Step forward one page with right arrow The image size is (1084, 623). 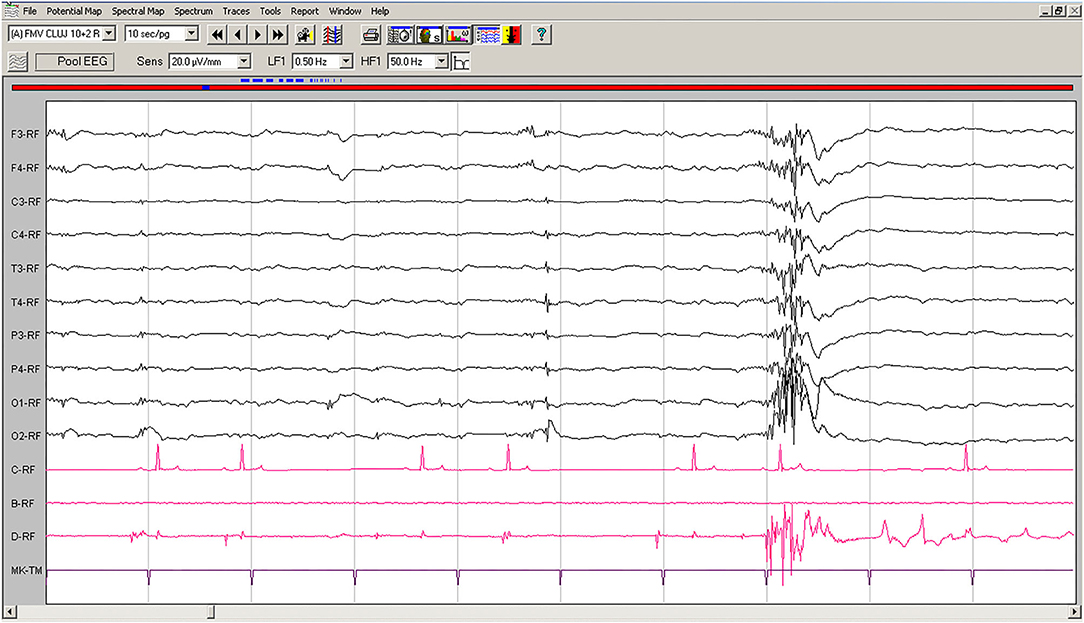(x=258, y=35)
